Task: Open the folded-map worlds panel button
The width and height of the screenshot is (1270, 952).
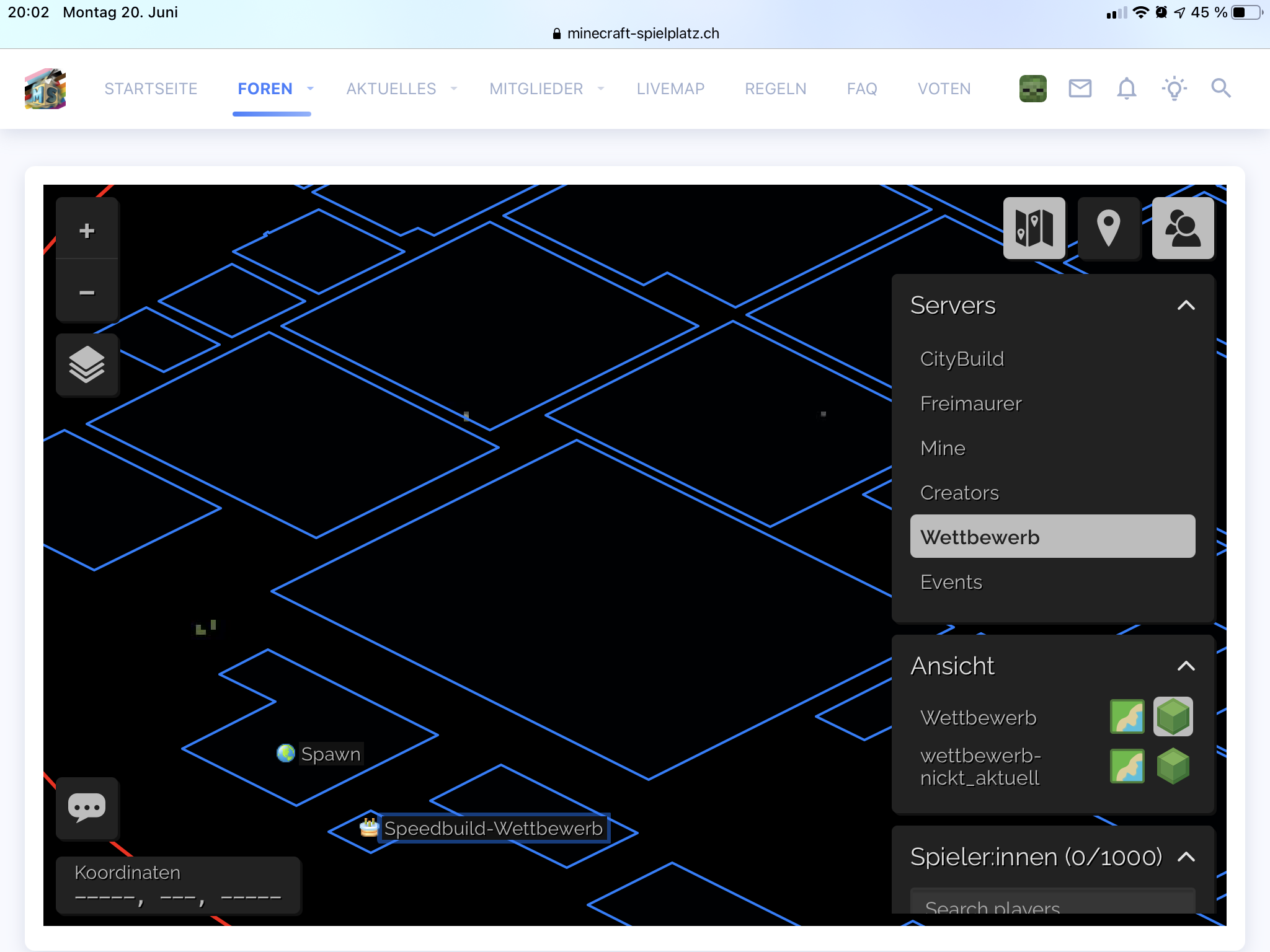Action: point(1034,228)
